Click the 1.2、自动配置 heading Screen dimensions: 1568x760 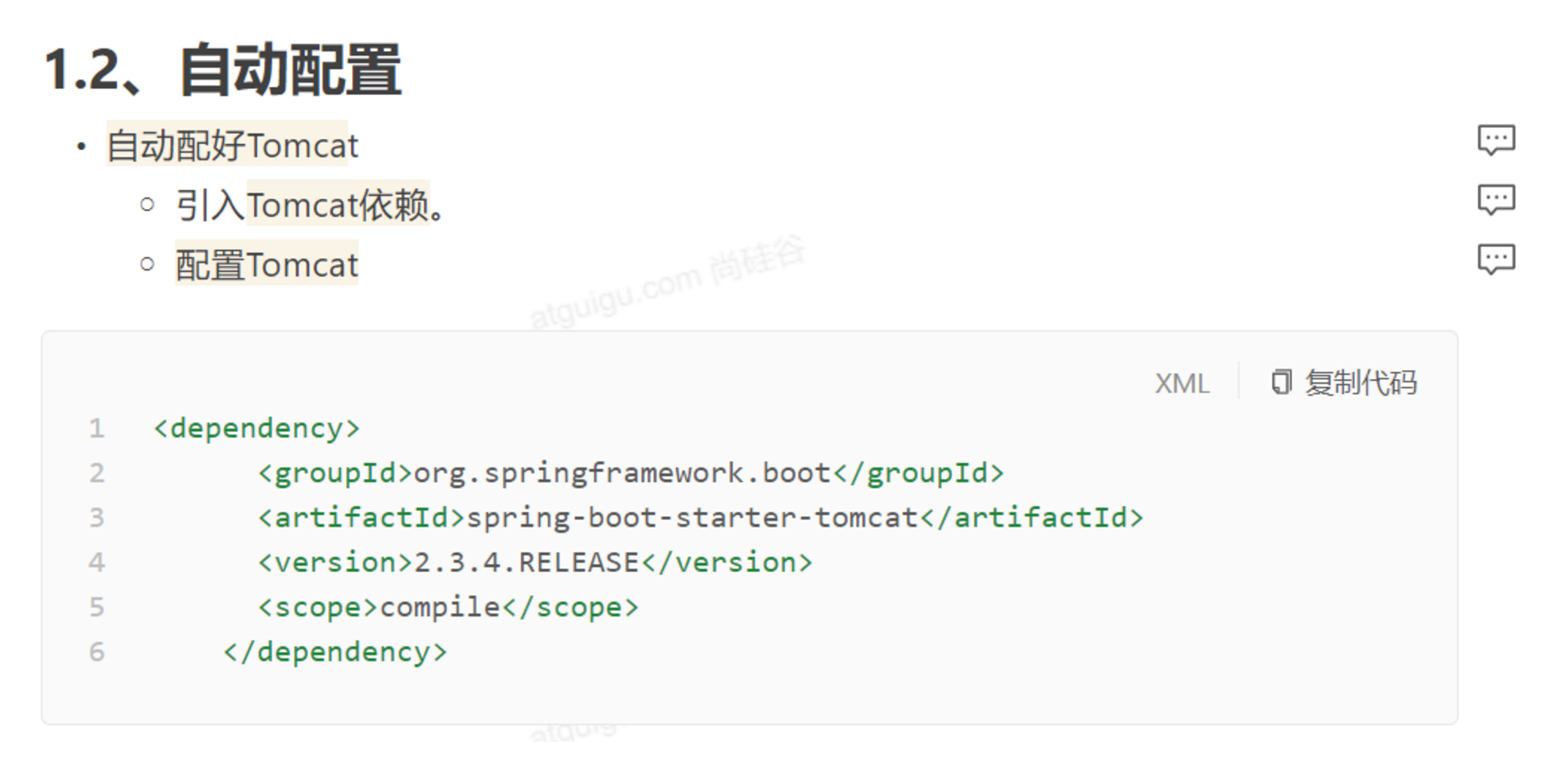pyautogui.click(x=223, y=70)
